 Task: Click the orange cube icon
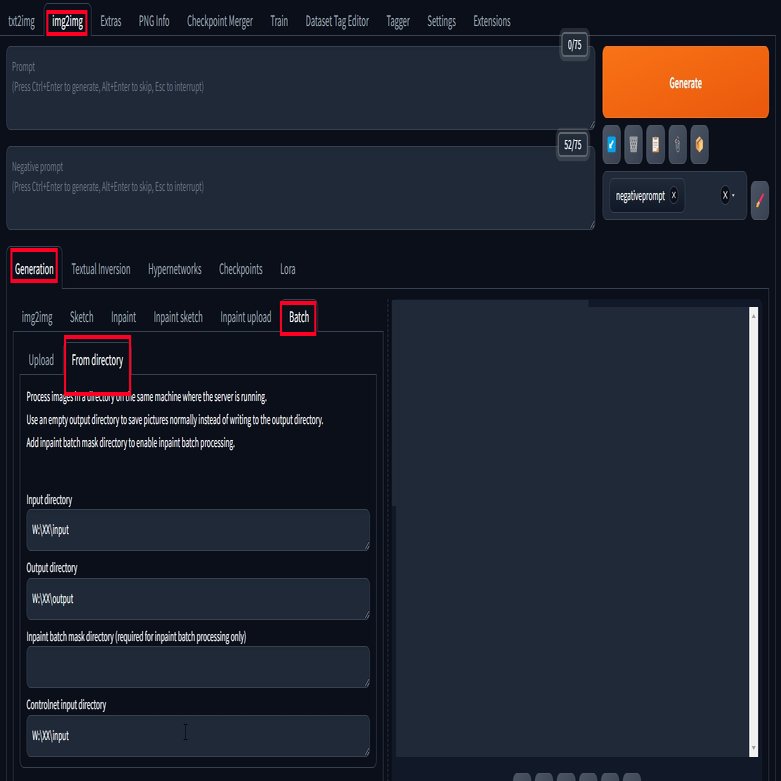pyautogui.click(x=699, y=144)
